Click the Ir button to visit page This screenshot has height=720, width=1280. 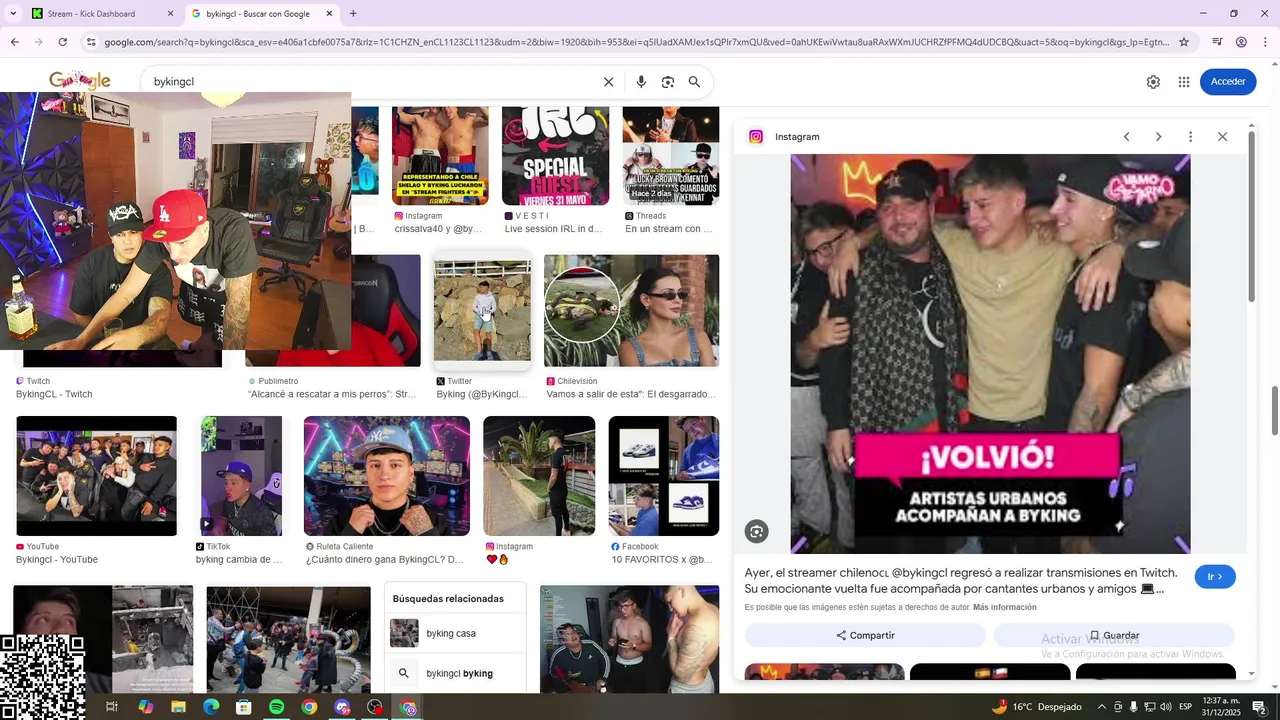[x=1215, y=577]
